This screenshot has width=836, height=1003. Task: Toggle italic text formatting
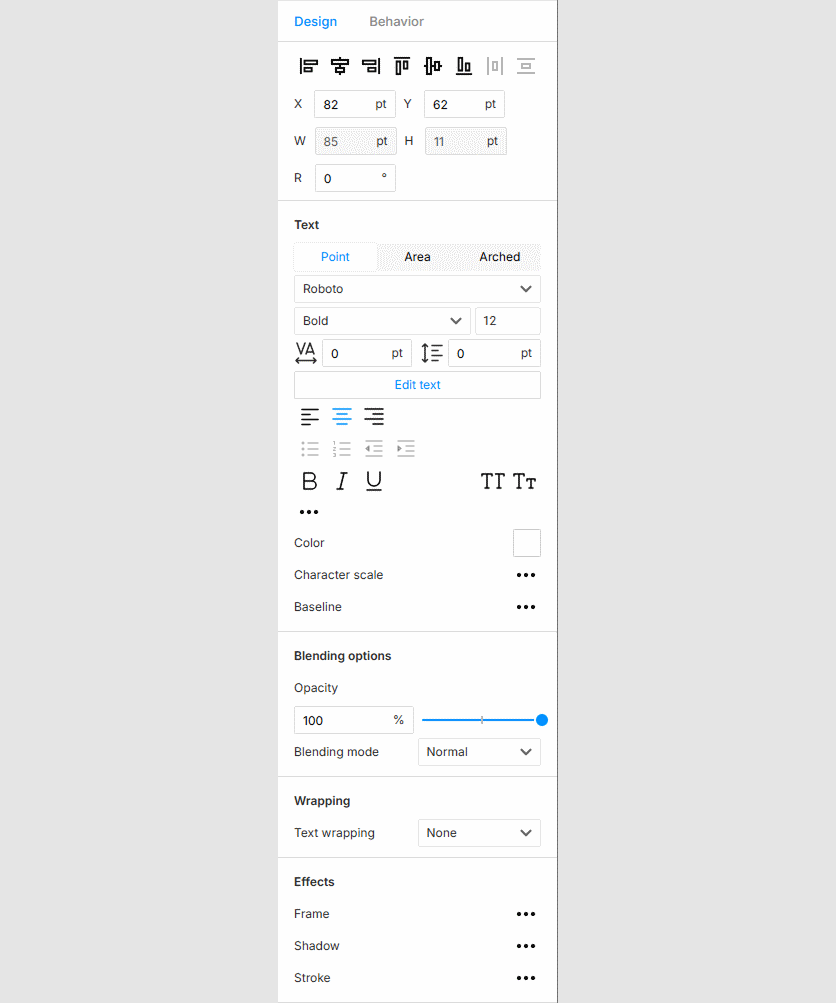341,481
